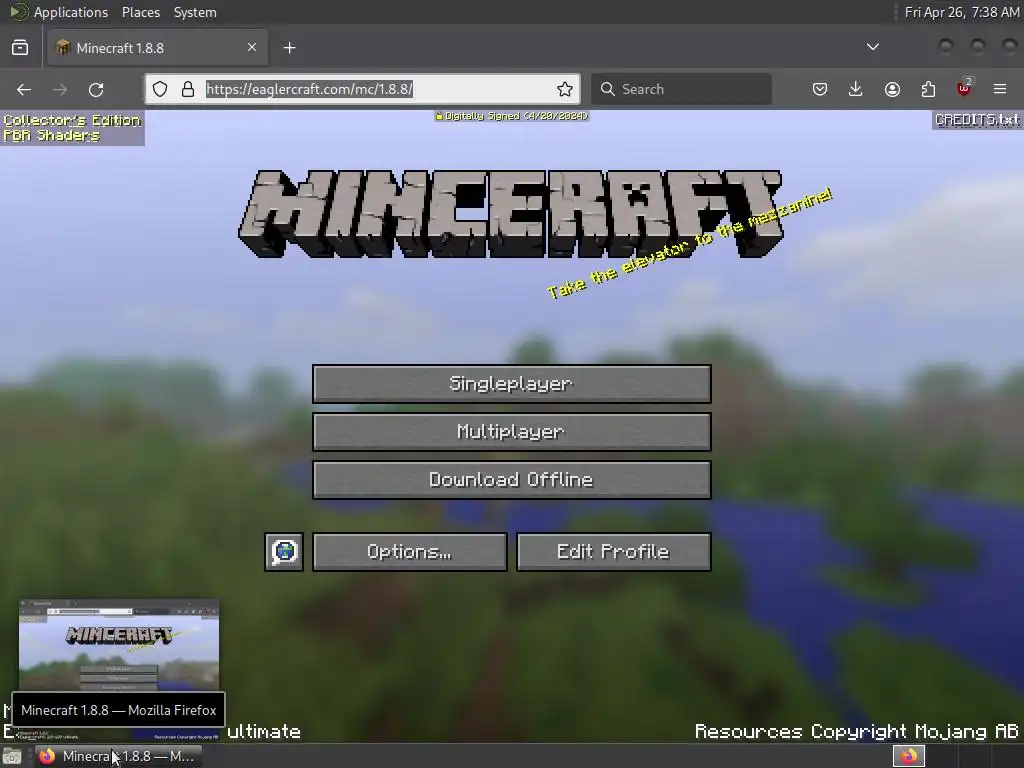Open the System menu
The width and height of the screenshot is (1024, 768).
(x=195, y=12)
